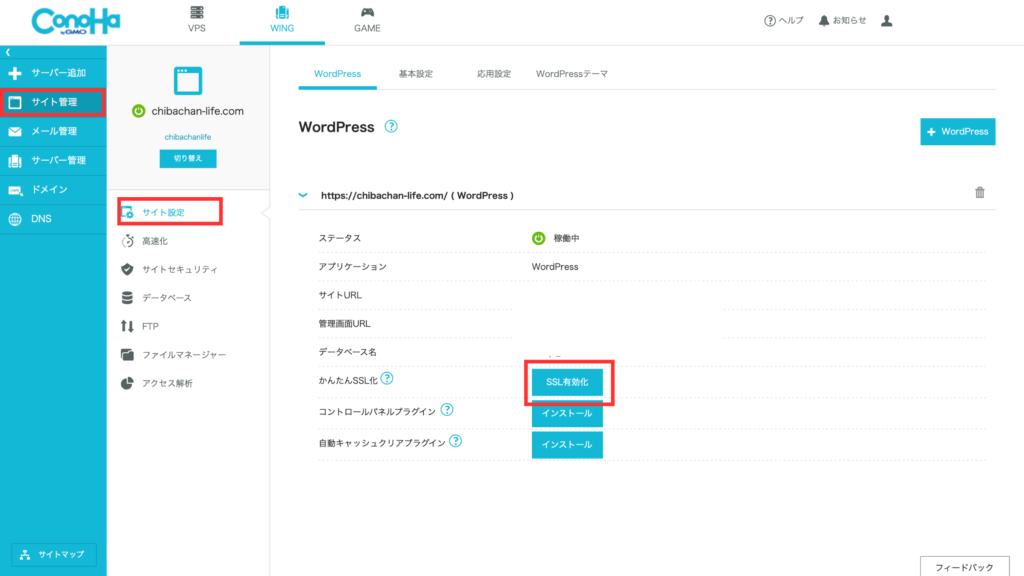This screenshot has width=1024, height=576.
Task: Click the 稼働中 status power icon
Action: click(x=538, y=238)
